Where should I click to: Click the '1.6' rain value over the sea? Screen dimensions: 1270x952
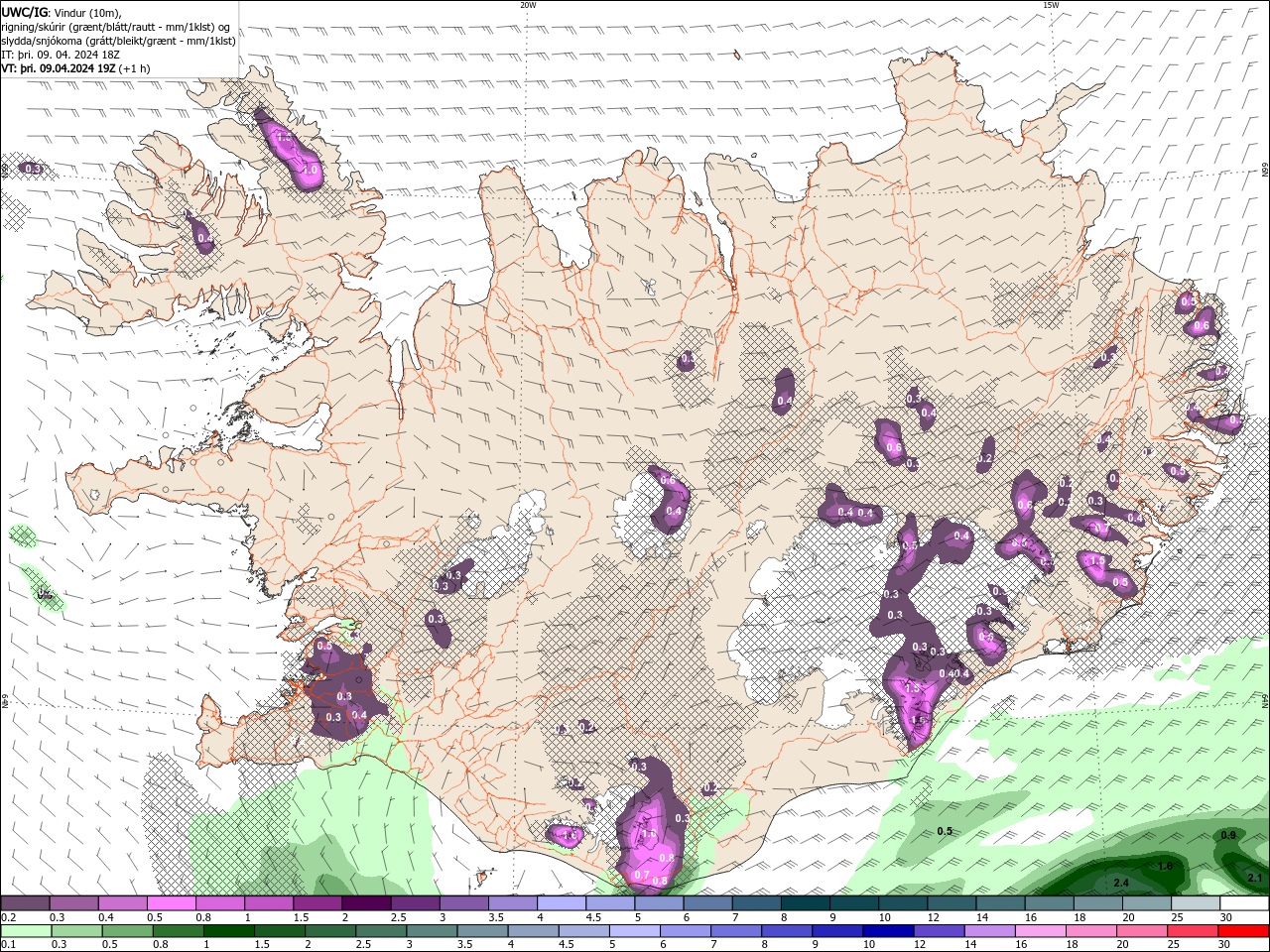coord(1166,866)
